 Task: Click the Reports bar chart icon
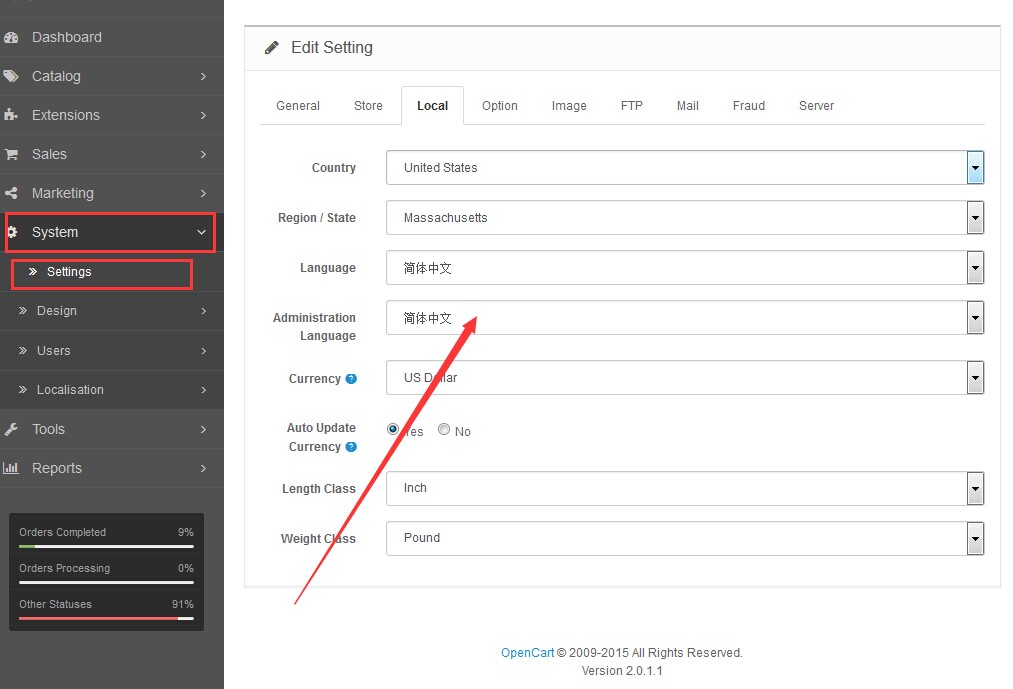pyautogui.click(x=11, y=468)
